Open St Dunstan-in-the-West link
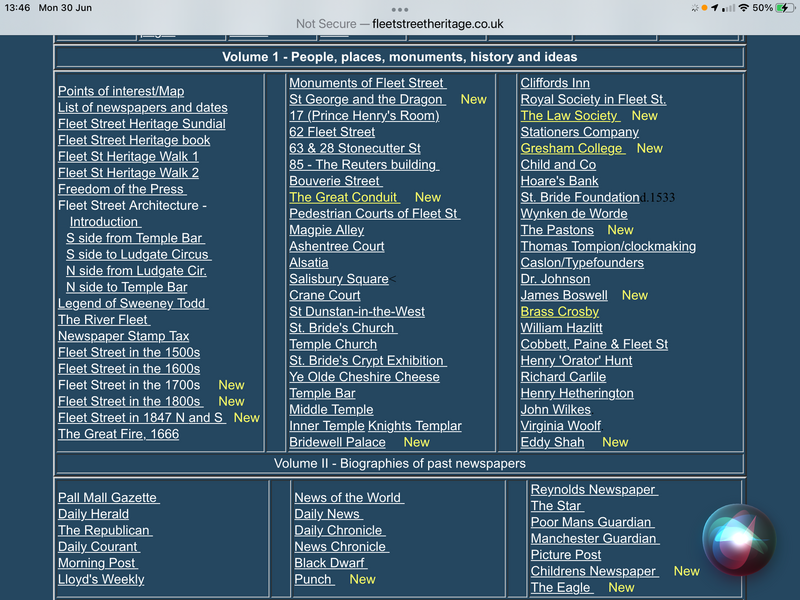800x600 pixels. [357, 312]
